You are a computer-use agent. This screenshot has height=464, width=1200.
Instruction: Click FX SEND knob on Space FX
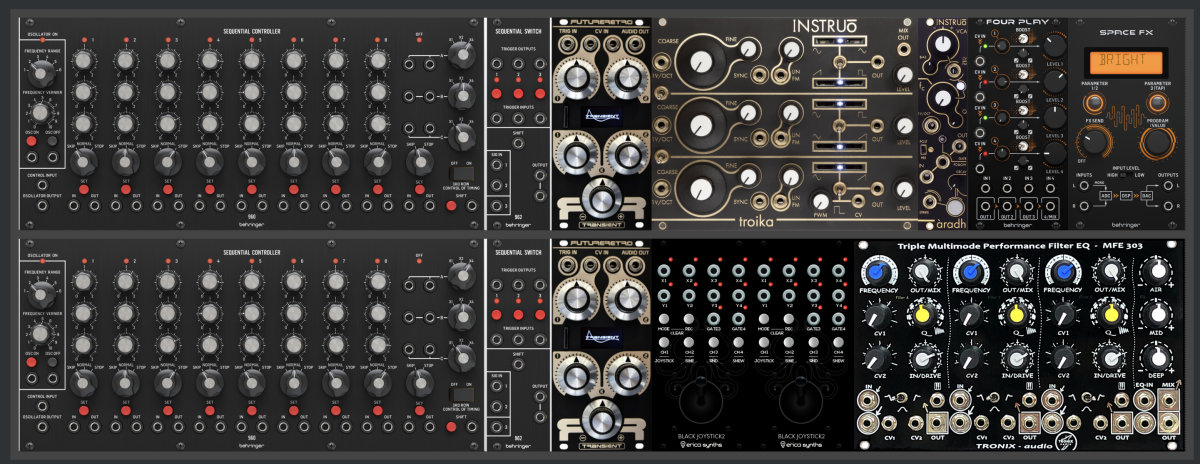(1095, 142)
